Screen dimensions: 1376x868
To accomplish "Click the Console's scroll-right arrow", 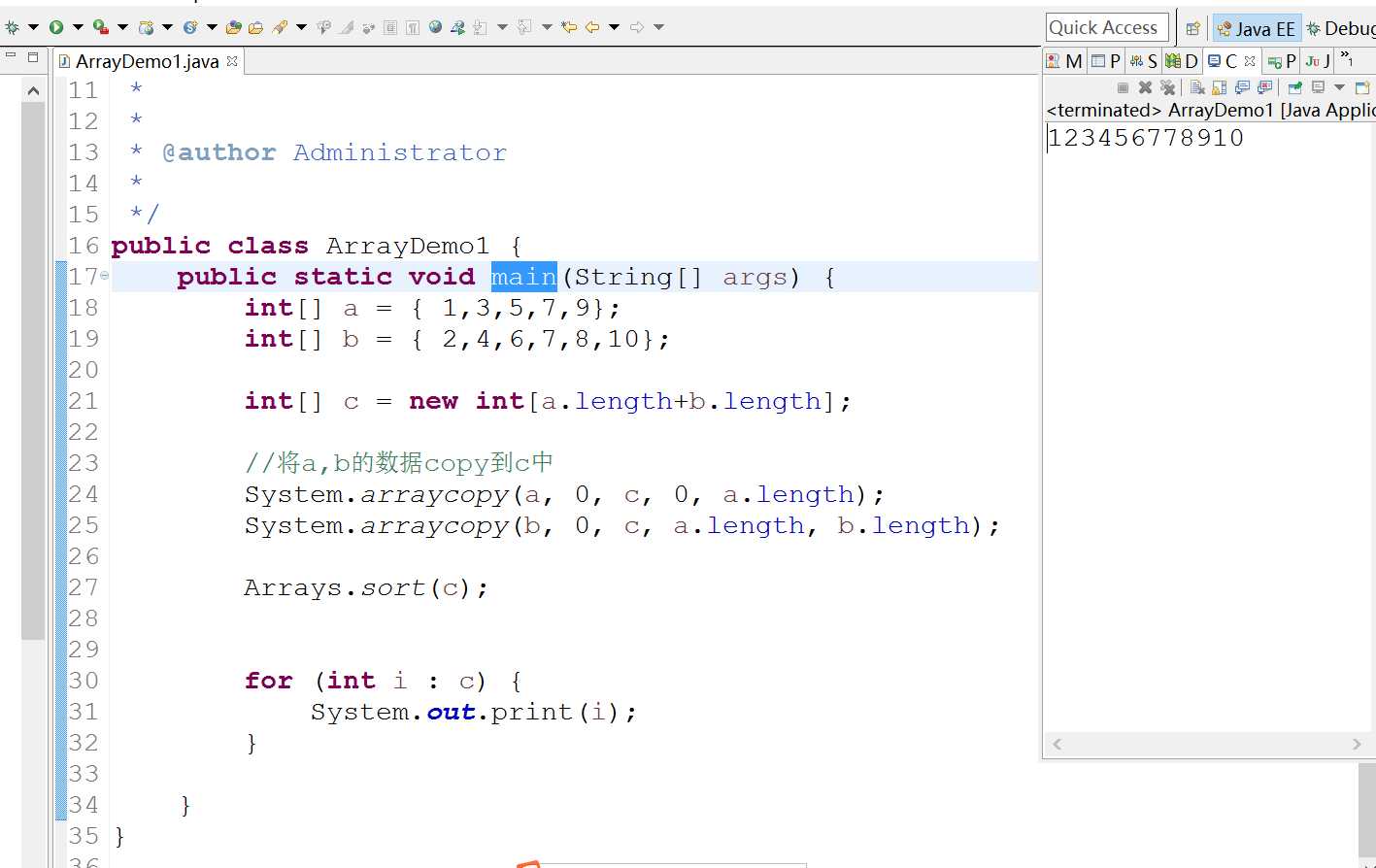I will [x=1357, y=744].
